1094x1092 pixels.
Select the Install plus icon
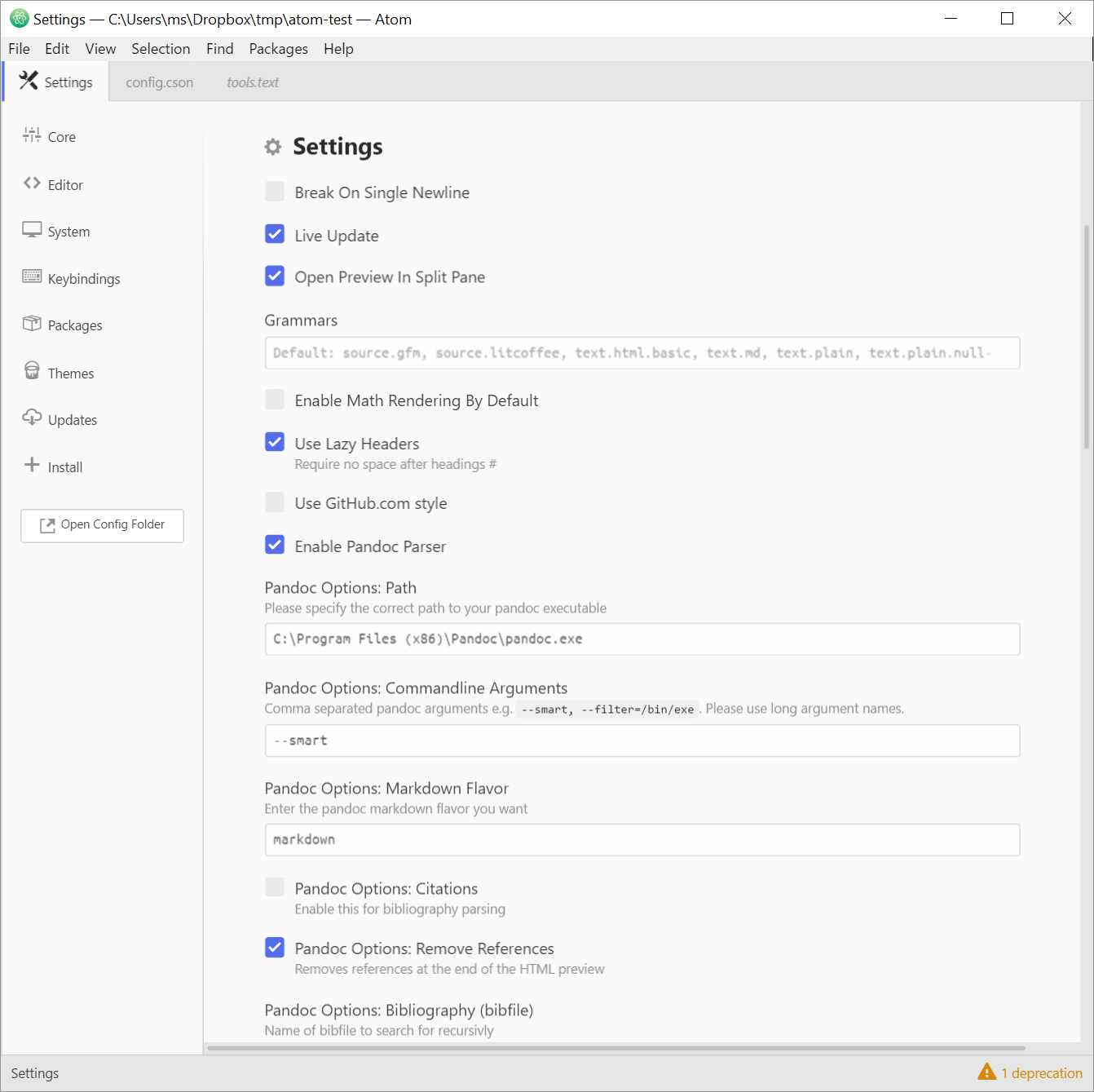[32, 466]
